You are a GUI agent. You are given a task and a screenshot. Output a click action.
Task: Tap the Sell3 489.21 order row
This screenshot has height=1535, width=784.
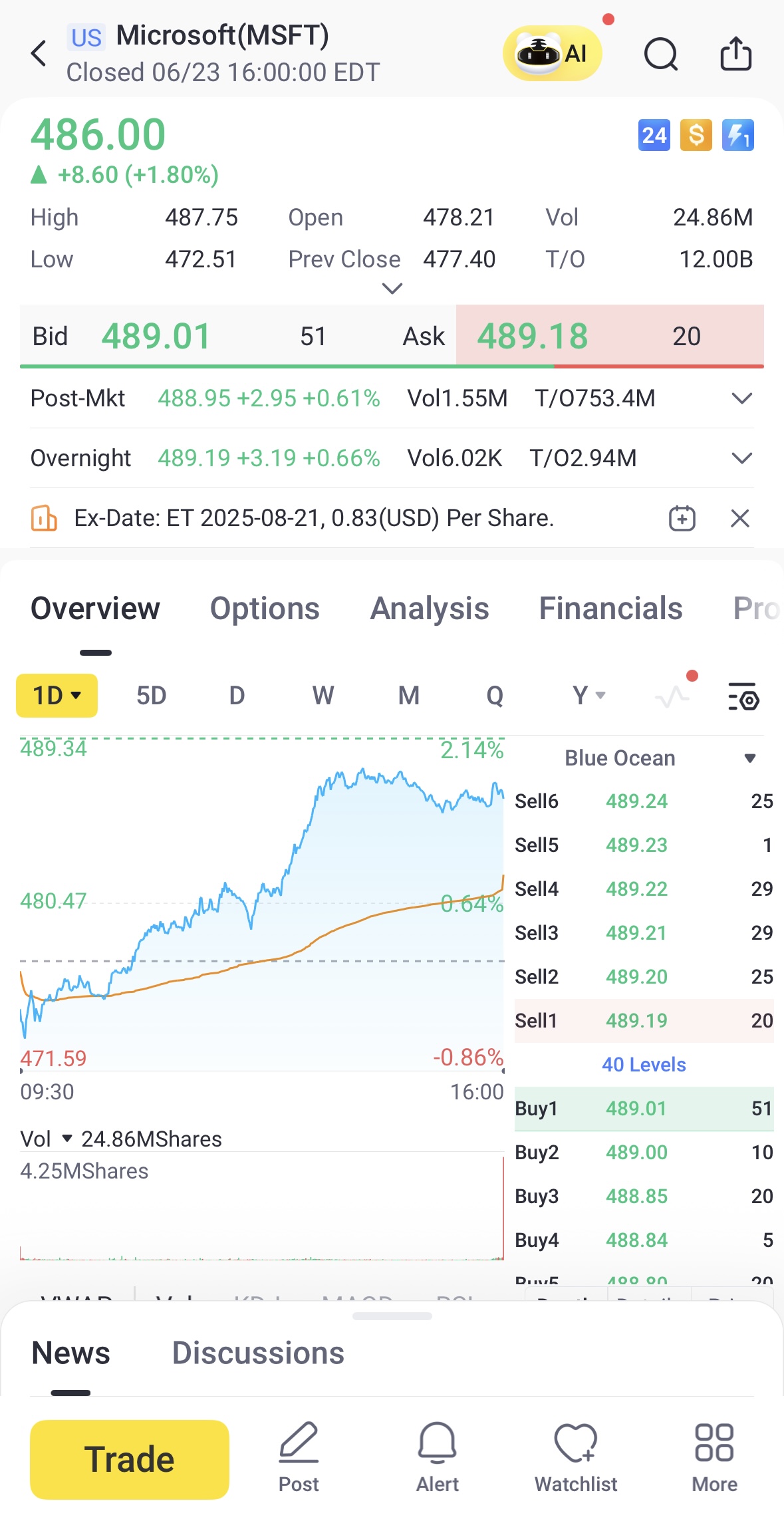(644, 932)
